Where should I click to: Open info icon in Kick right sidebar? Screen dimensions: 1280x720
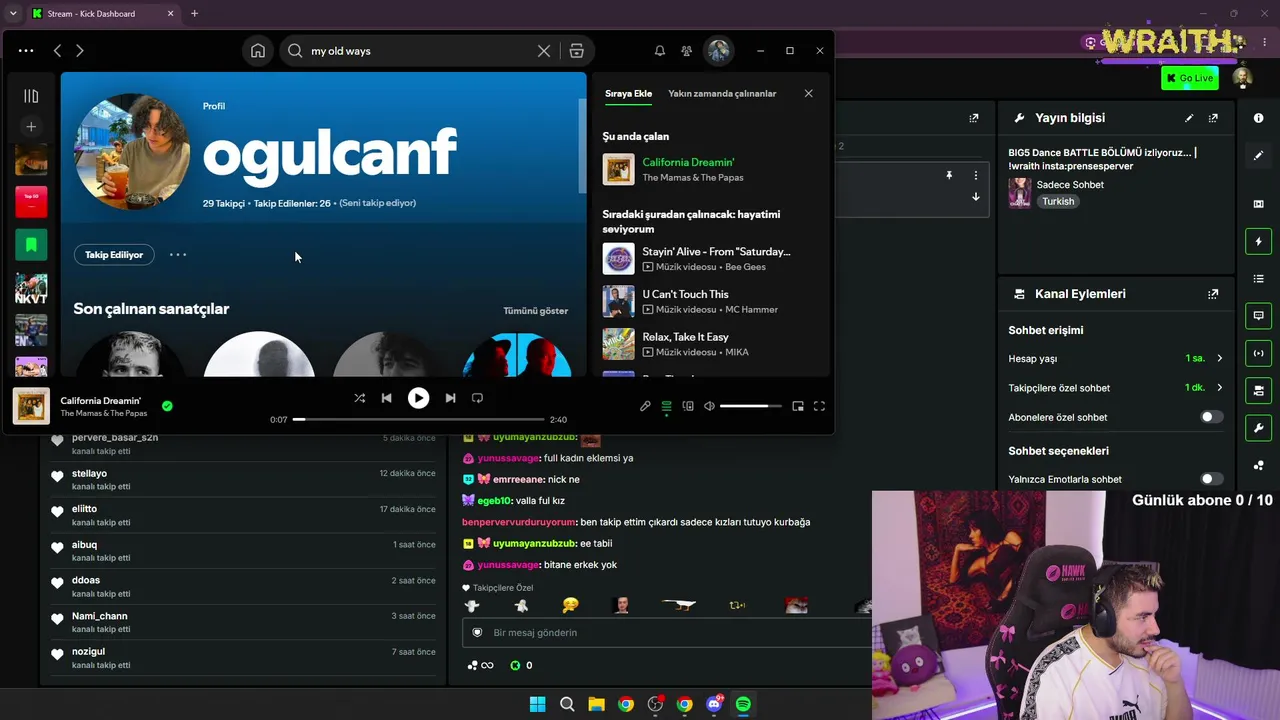(1258, 118)
